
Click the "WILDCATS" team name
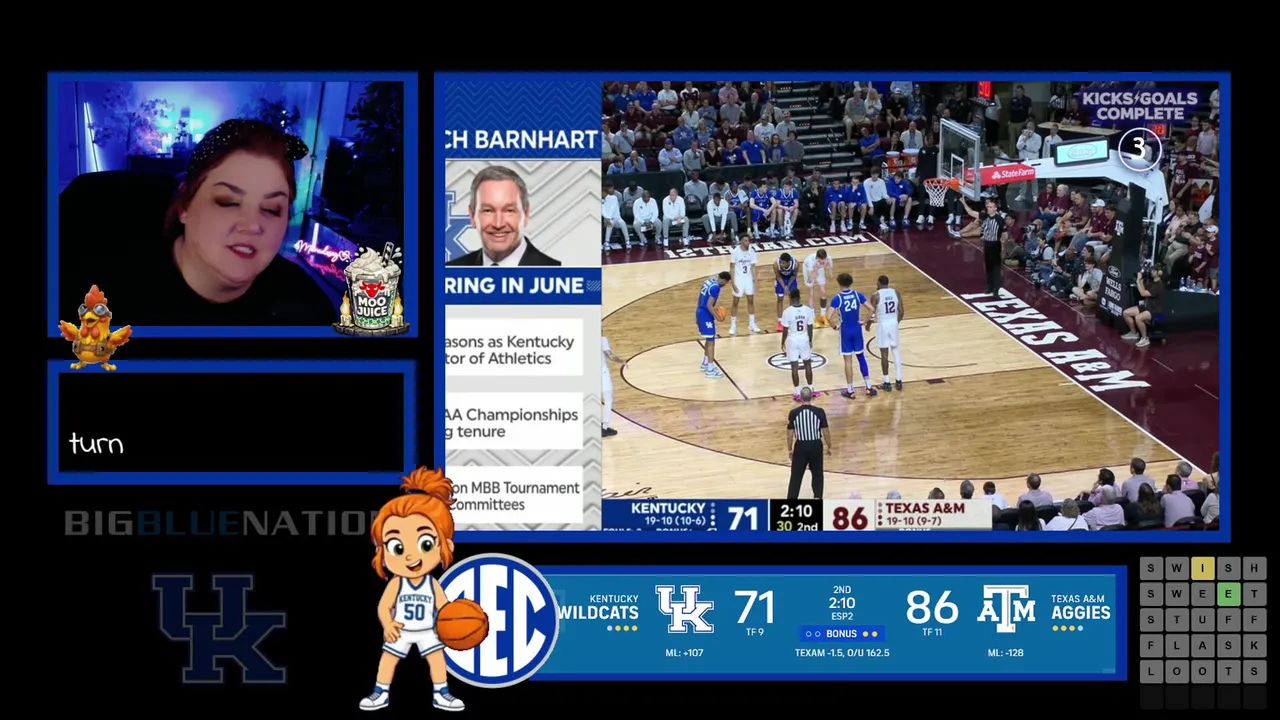(x=598, y=613)
